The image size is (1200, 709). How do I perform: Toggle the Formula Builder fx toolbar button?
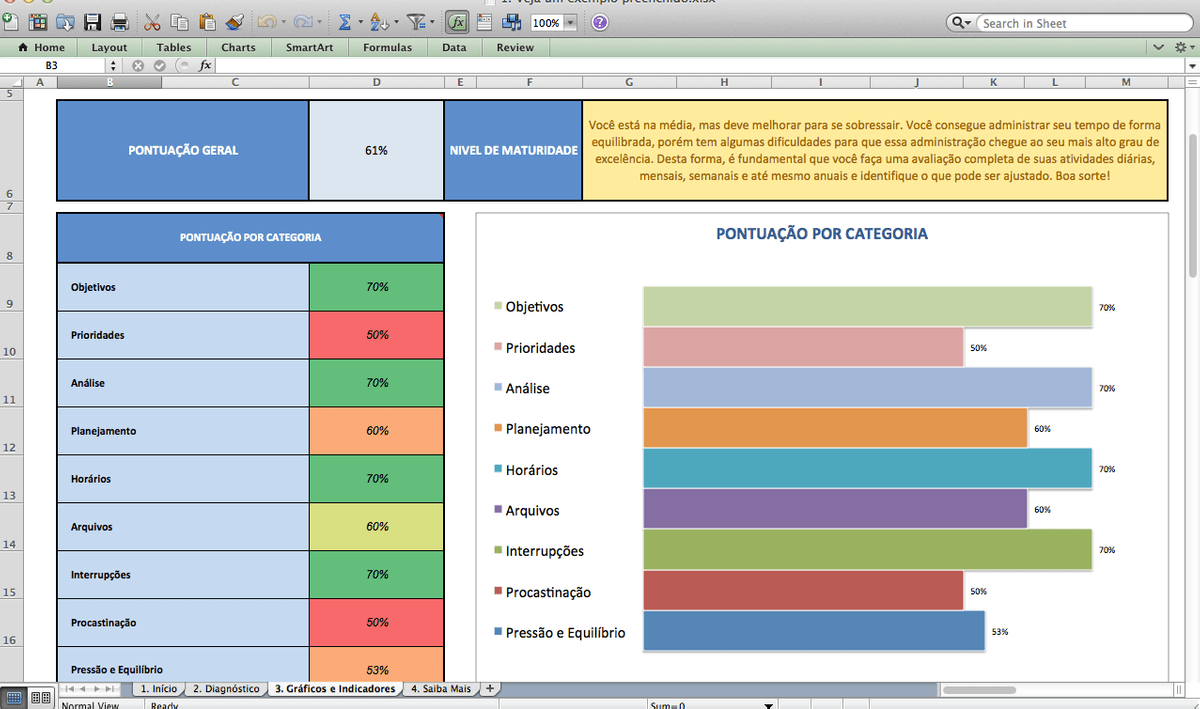pos(458,22)
